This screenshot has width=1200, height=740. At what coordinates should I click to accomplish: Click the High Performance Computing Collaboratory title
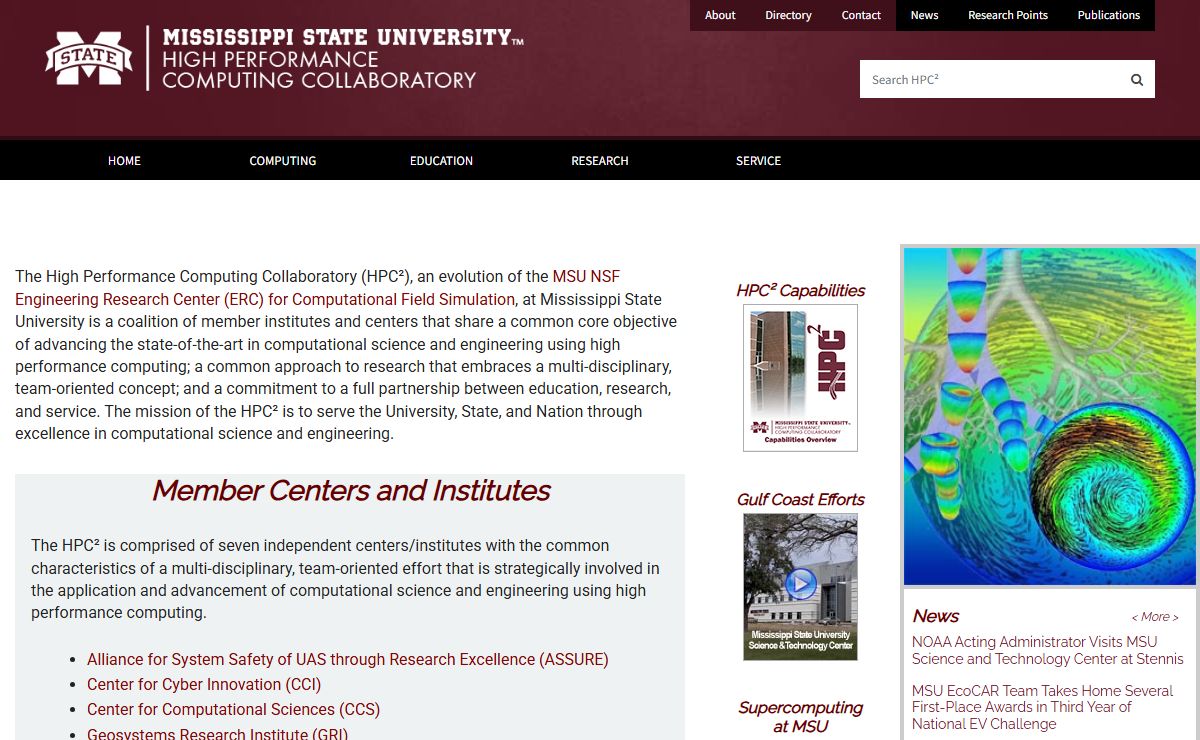[319, 70]
